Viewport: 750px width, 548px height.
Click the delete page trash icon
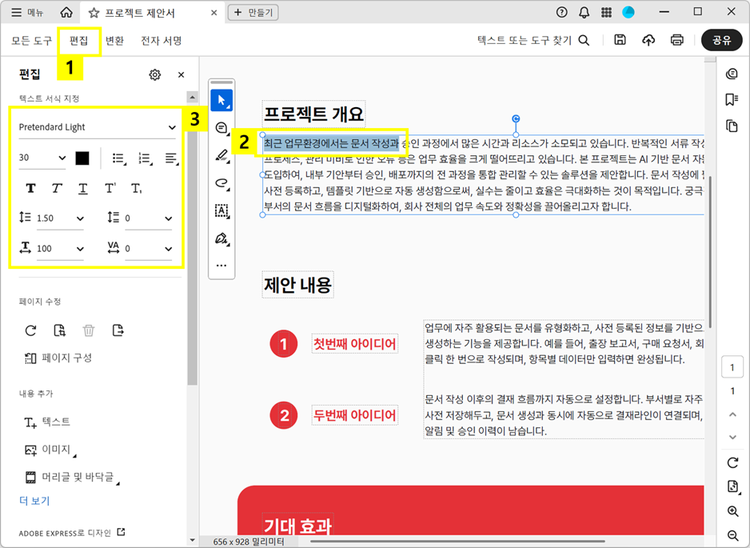pyautogui.click(x=88, y=330)
